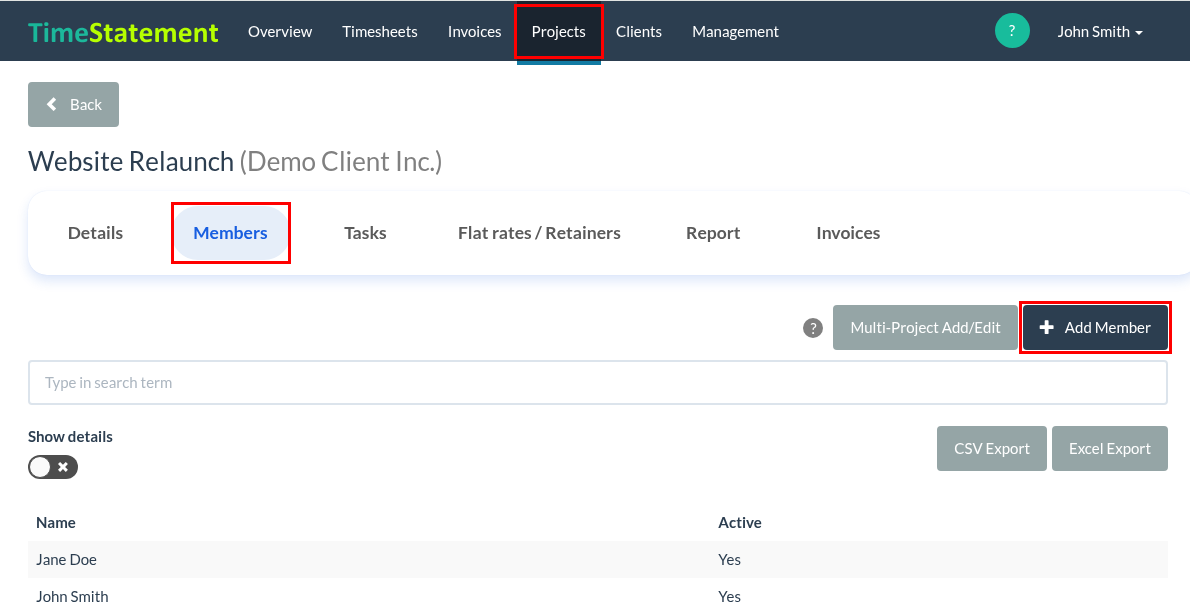This screenshot has width=1190, height=614.
Task: Select Projects in the top navigation
Action: [559, 32]
